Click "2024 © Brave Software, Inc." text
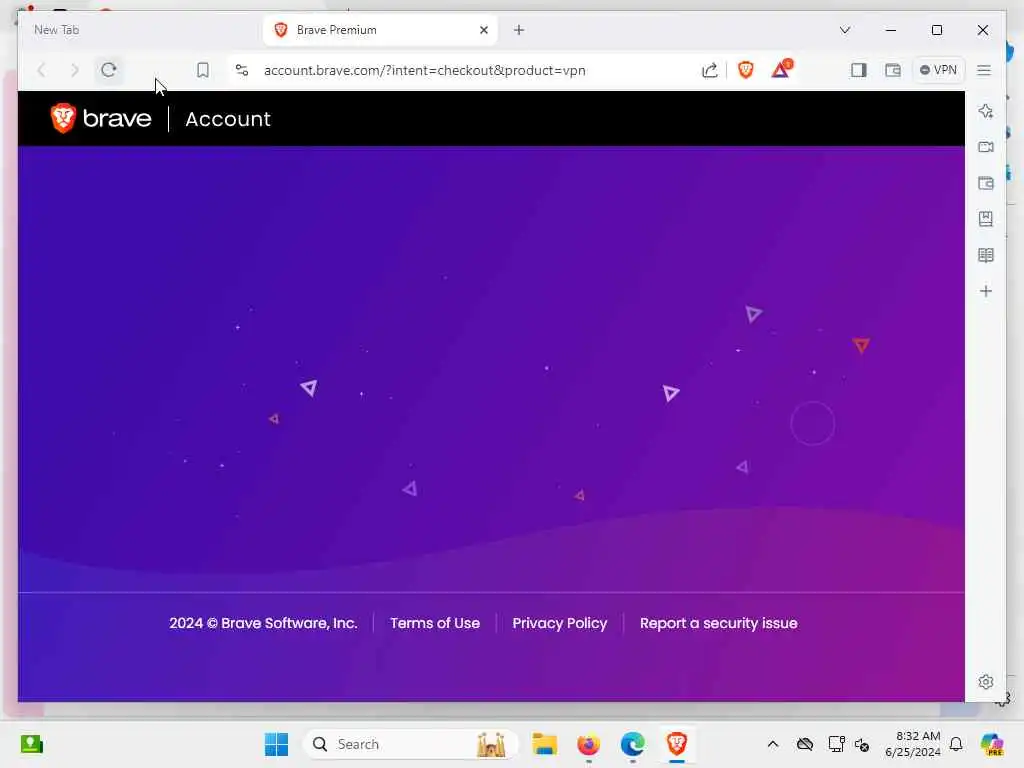 click(263, 623)
